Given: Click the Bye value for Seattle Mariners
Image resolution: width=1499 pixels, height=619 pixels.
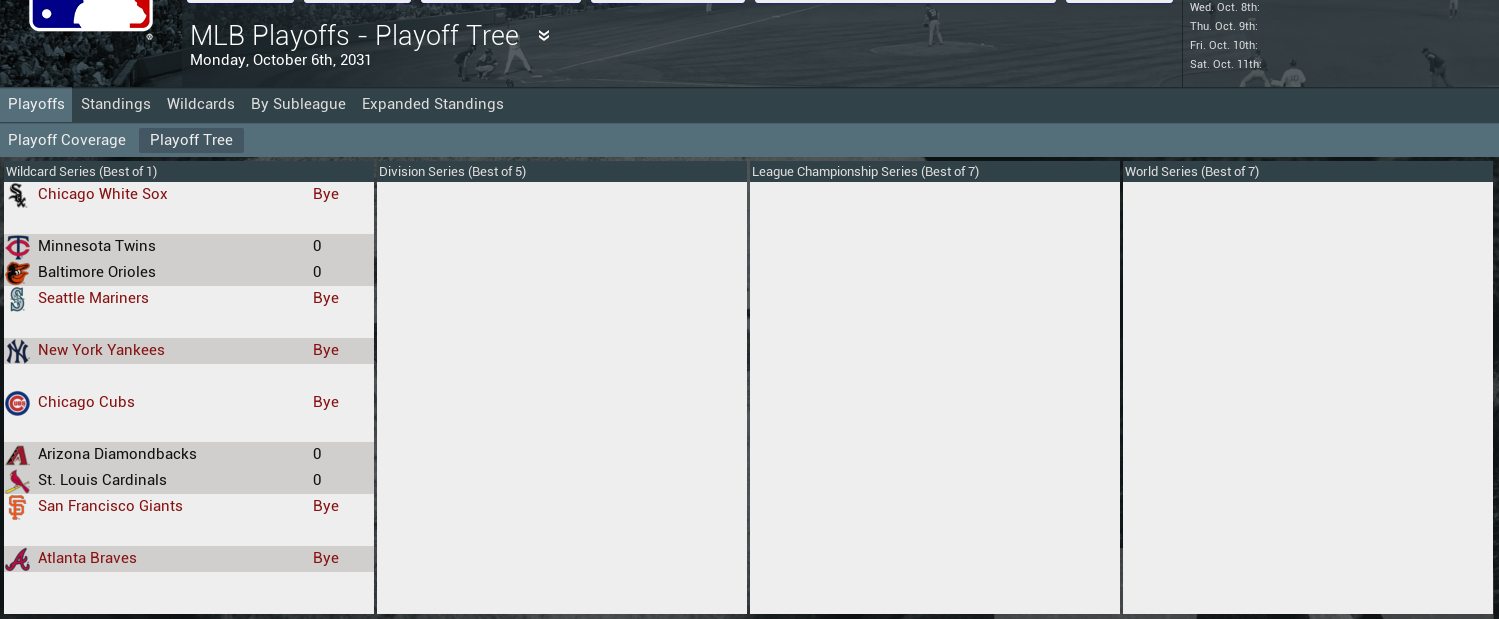Looking at the screenshot, I should point(326,298).
